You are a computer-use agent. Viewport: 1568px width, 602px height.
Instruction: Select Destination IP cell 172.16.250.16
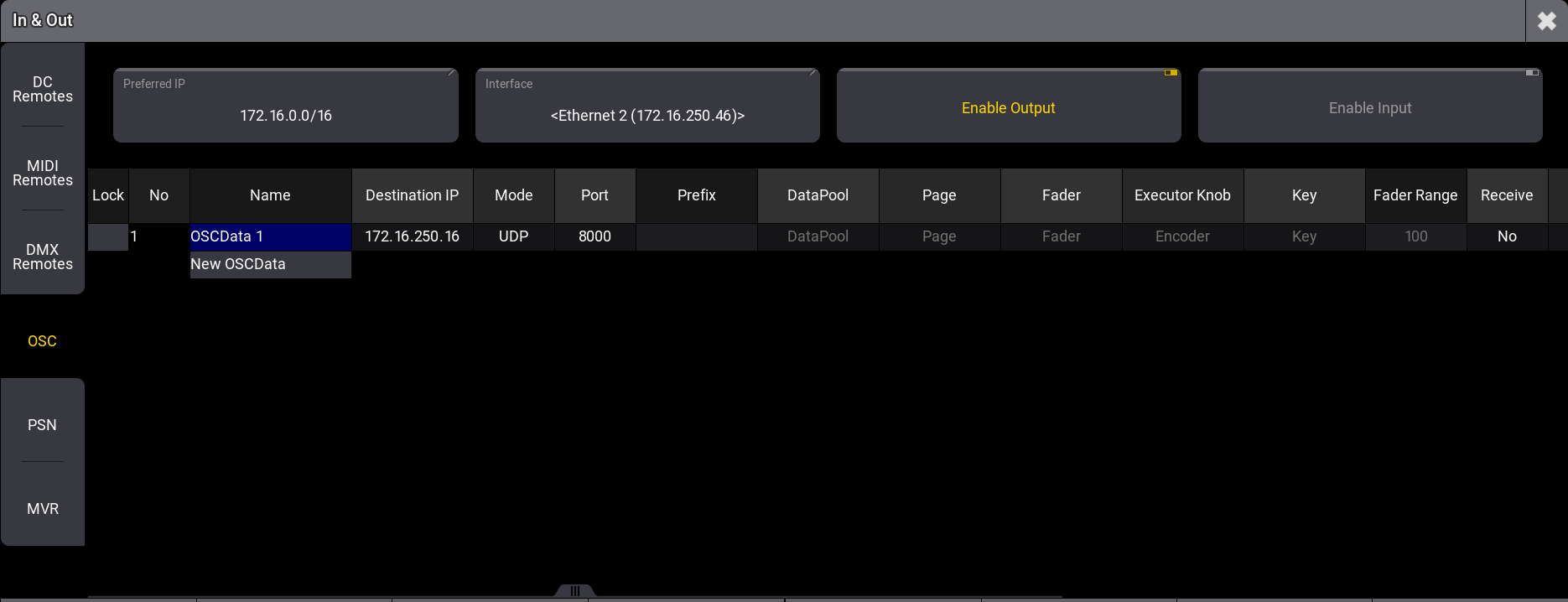[x=413, y=237]
